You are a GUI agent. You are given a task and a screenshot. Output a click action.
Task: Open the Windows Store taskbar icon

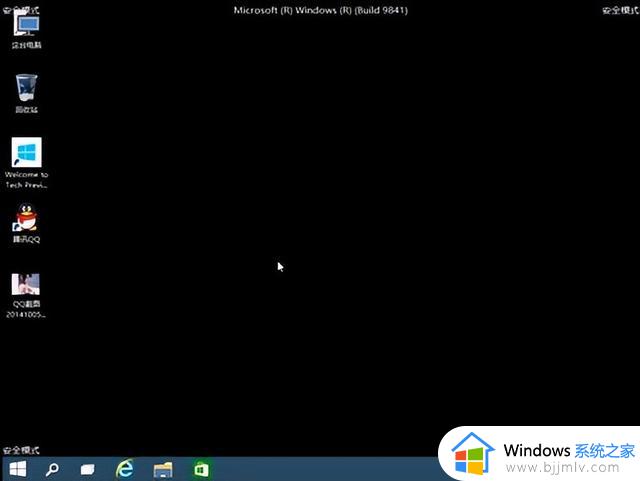pyautogui.click(x=201, y=470)
